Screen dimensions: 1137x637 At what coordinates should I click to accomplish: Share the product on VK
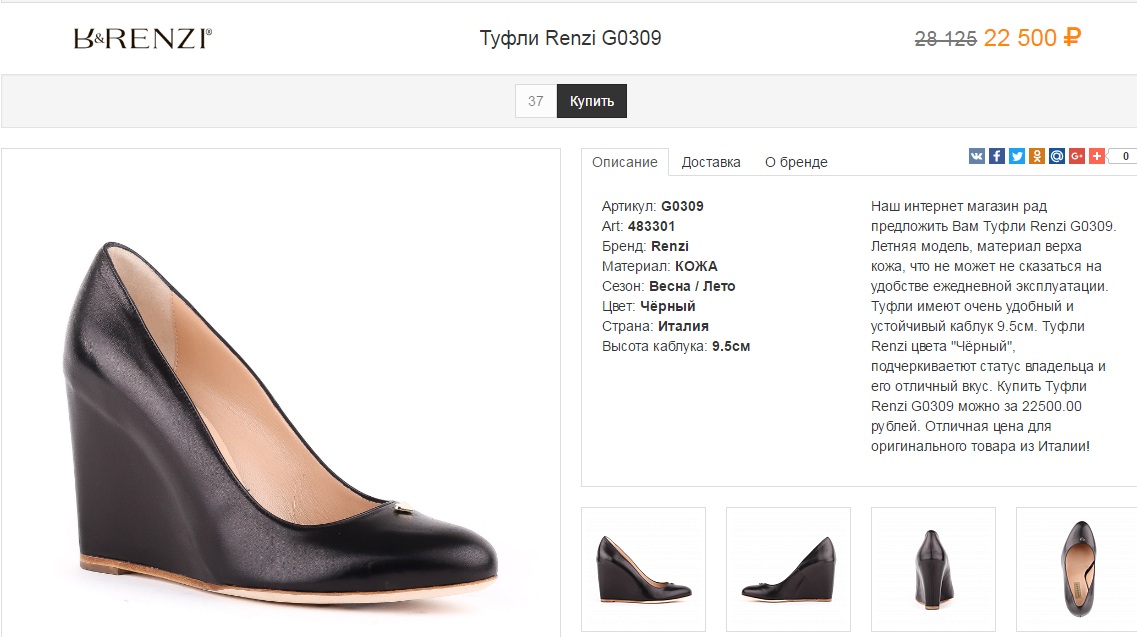(977, 156)
